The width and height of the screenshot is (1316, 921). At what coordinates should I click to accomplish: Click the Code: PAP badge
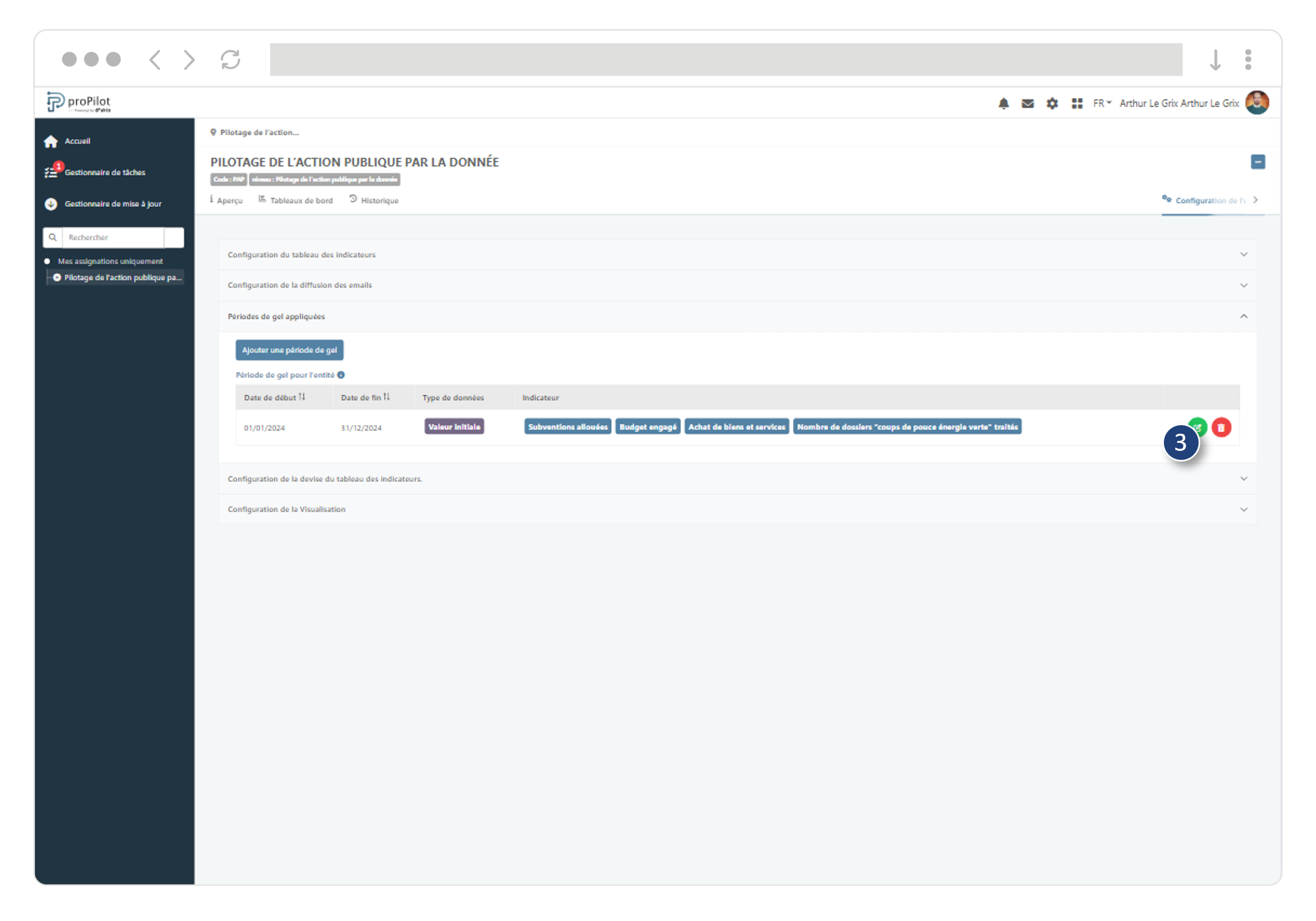click(x=229, y=180)
